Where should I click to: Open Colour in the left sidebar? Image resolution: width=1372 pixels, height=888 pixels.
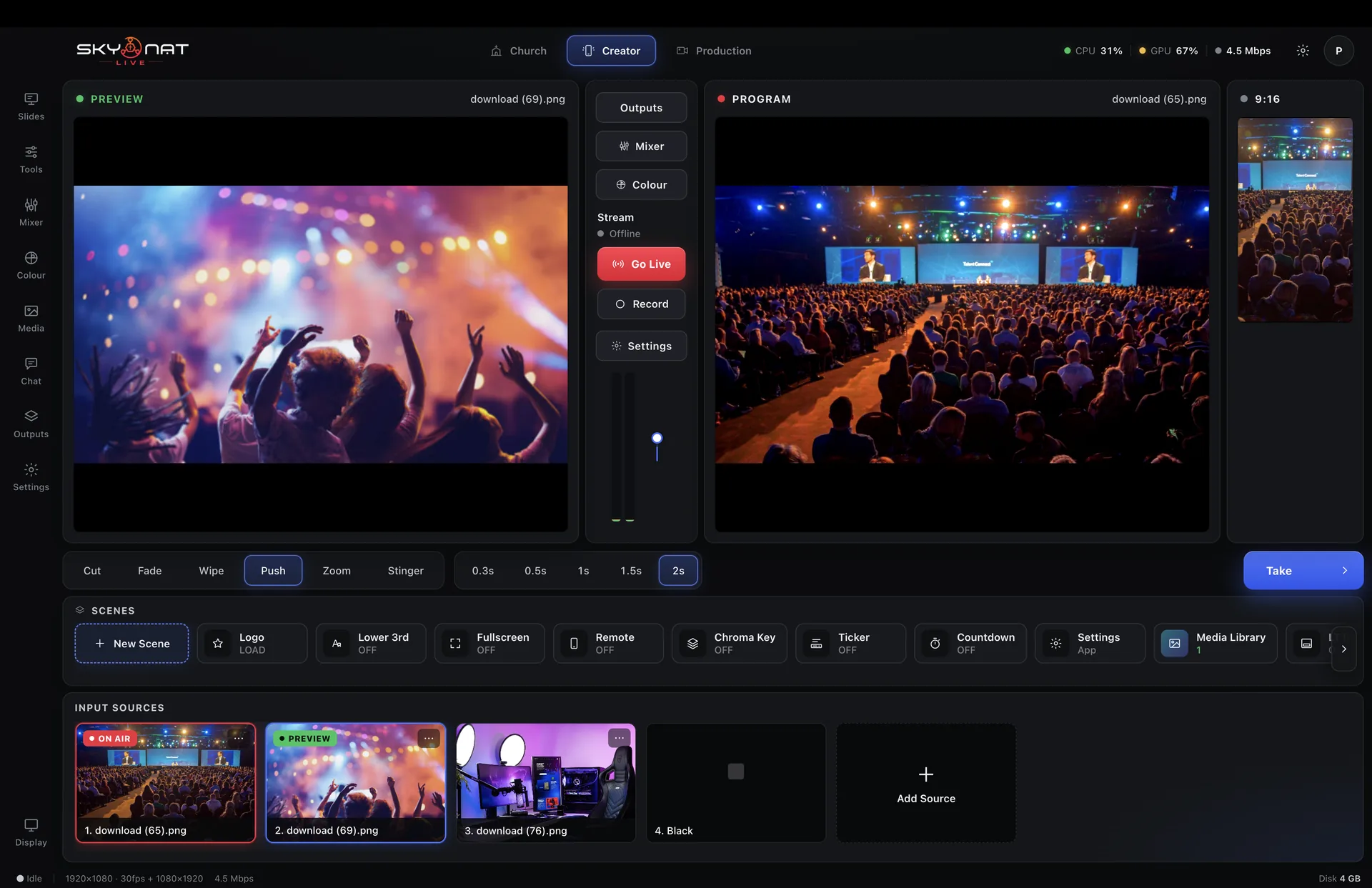(x=31, y=265)
